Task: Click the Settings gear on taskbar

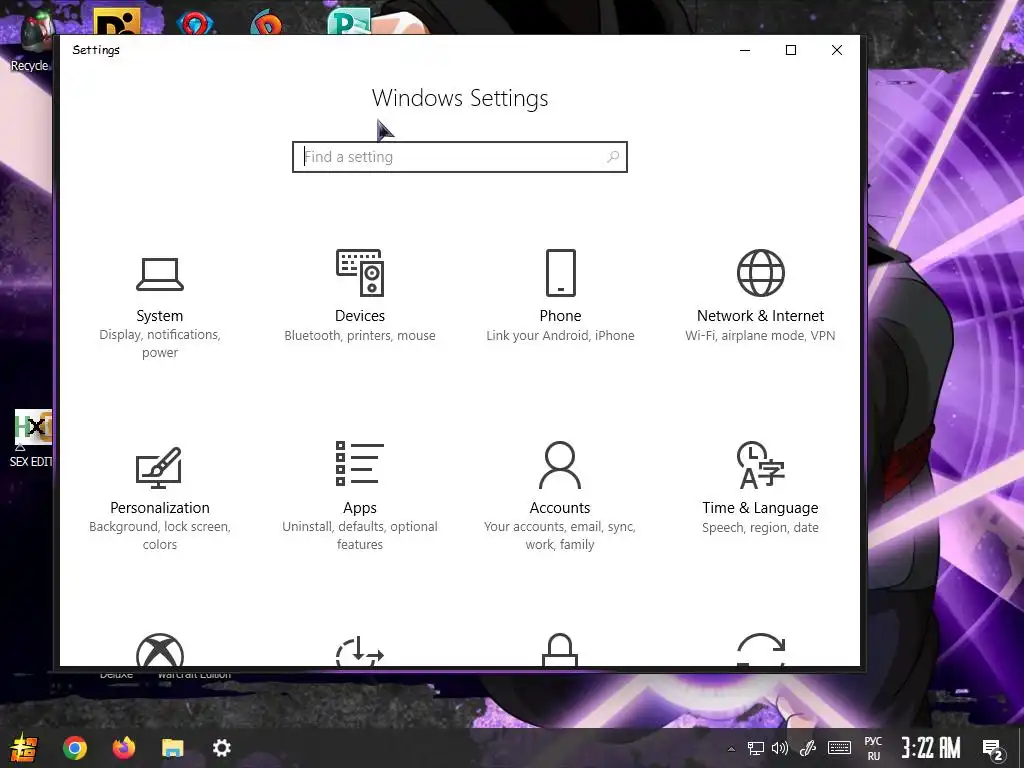Action: click(221, 748)
